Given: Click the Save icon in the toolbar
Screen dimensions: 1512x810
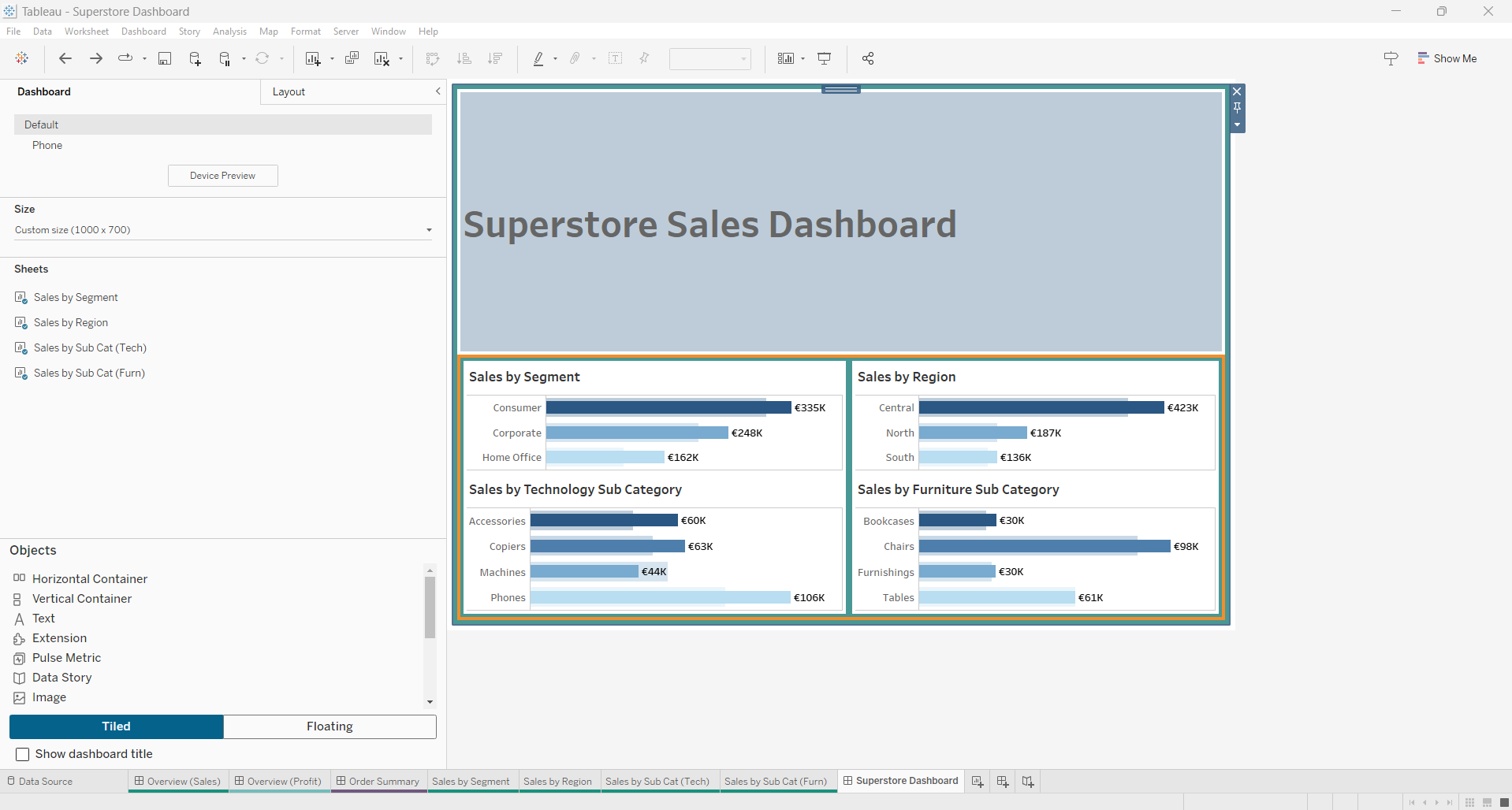Looking at the screenshot, I should point(165,58).
